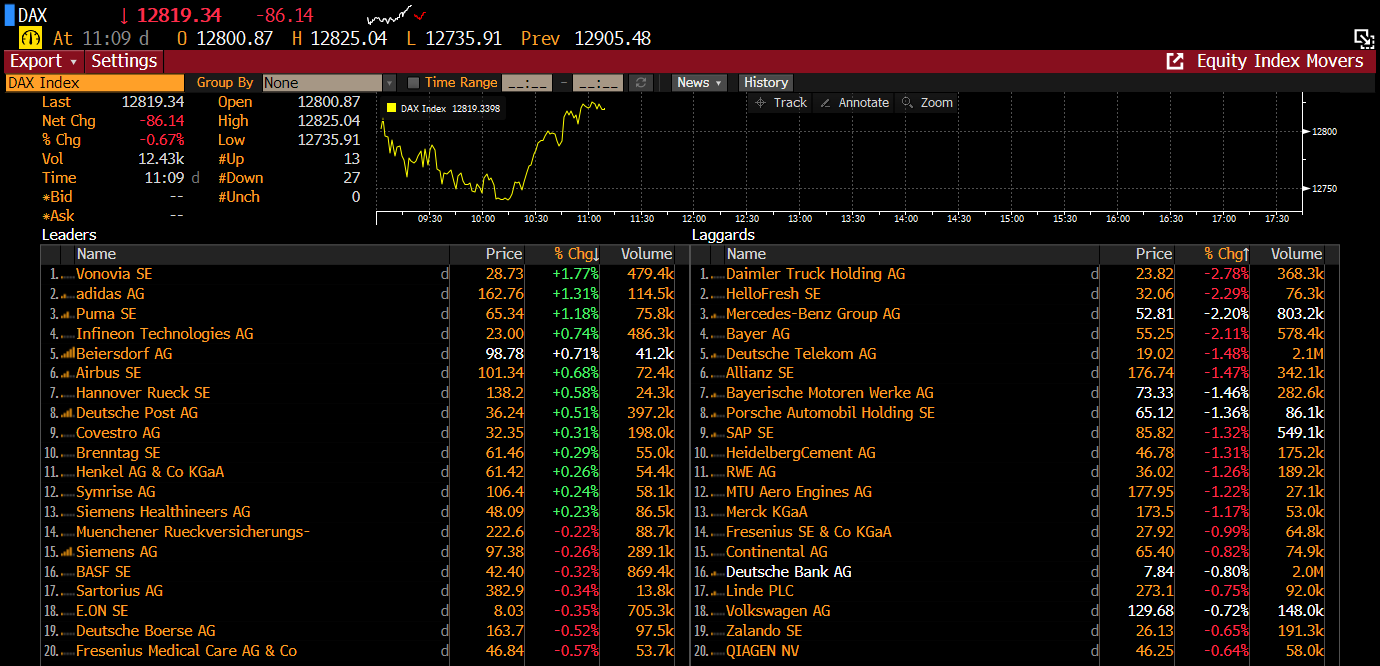The width and height of the screenshot is (1380, 666).
Task: Click the Time Range start time field
Action: click(x=526, y=83)
